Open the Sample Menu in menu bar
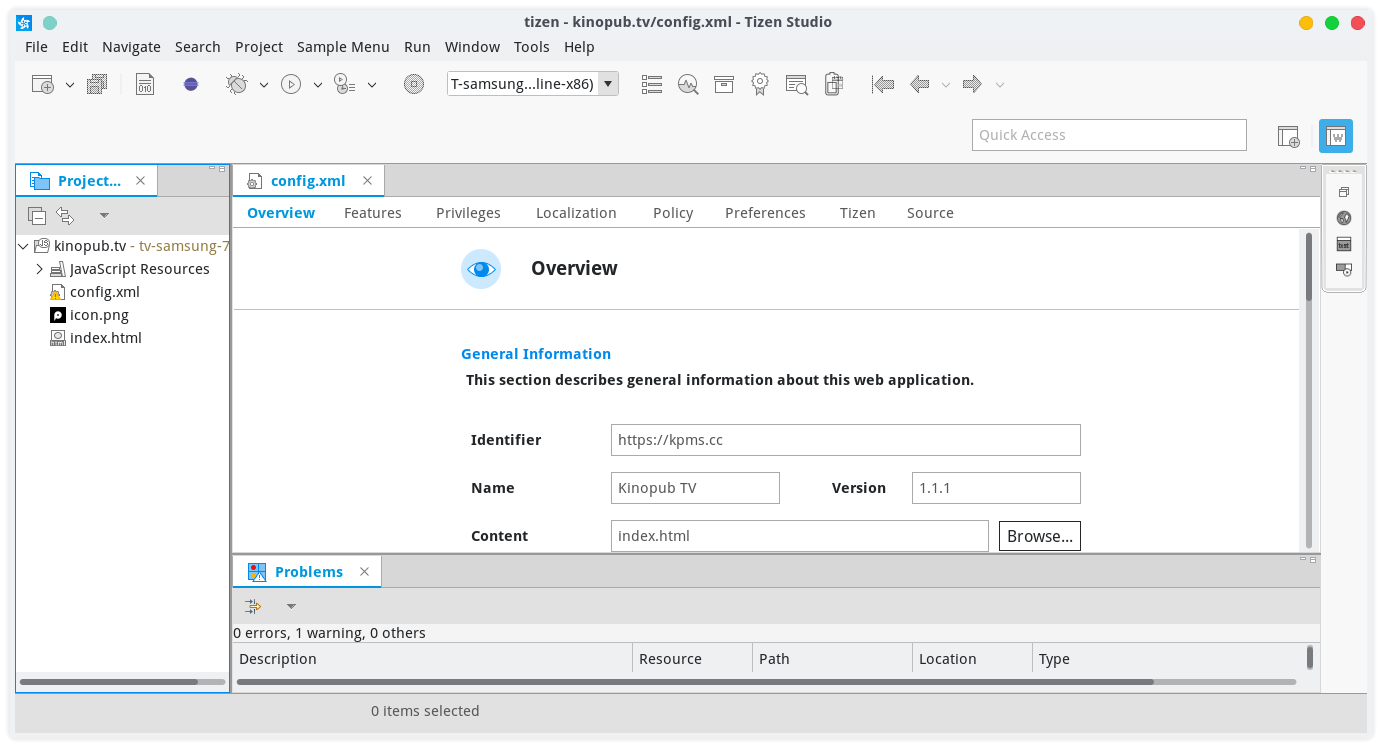The image size is (1382, 748). click(x=343, y=47)
